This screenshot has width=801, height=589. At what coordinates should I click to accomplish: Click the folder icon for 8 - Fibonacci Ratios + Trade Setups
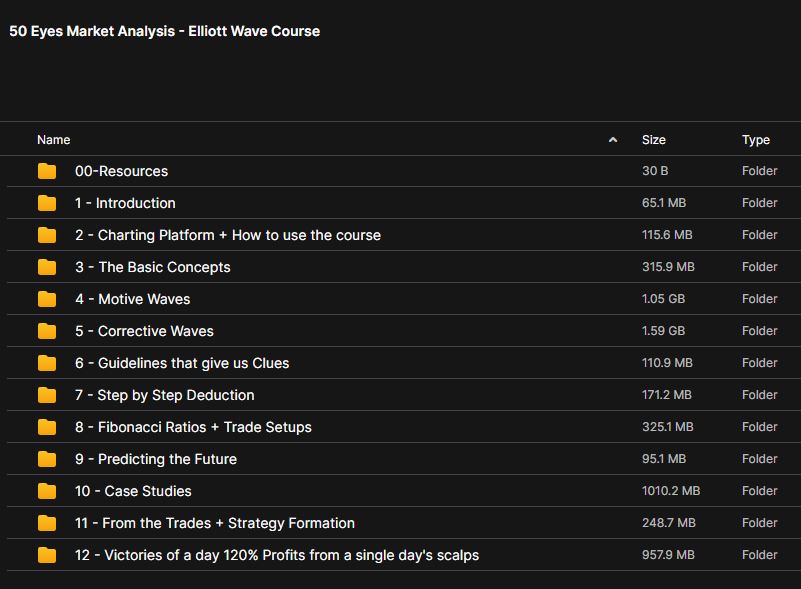click(46, 427)
